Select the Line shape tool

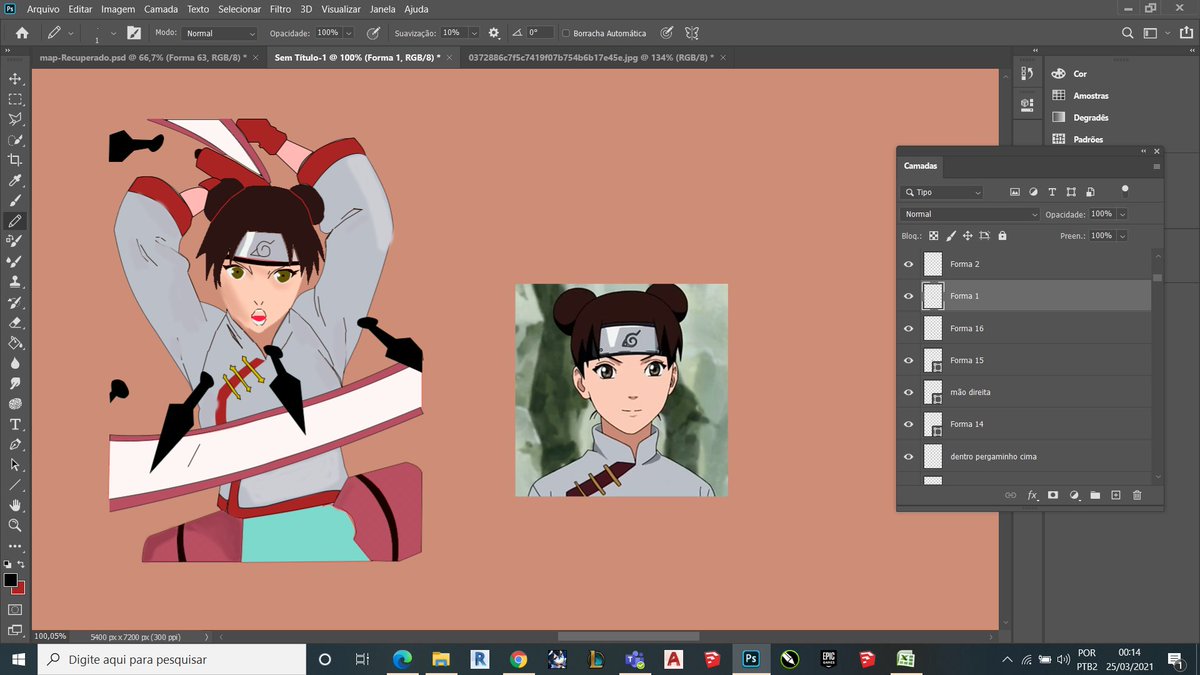15,484
